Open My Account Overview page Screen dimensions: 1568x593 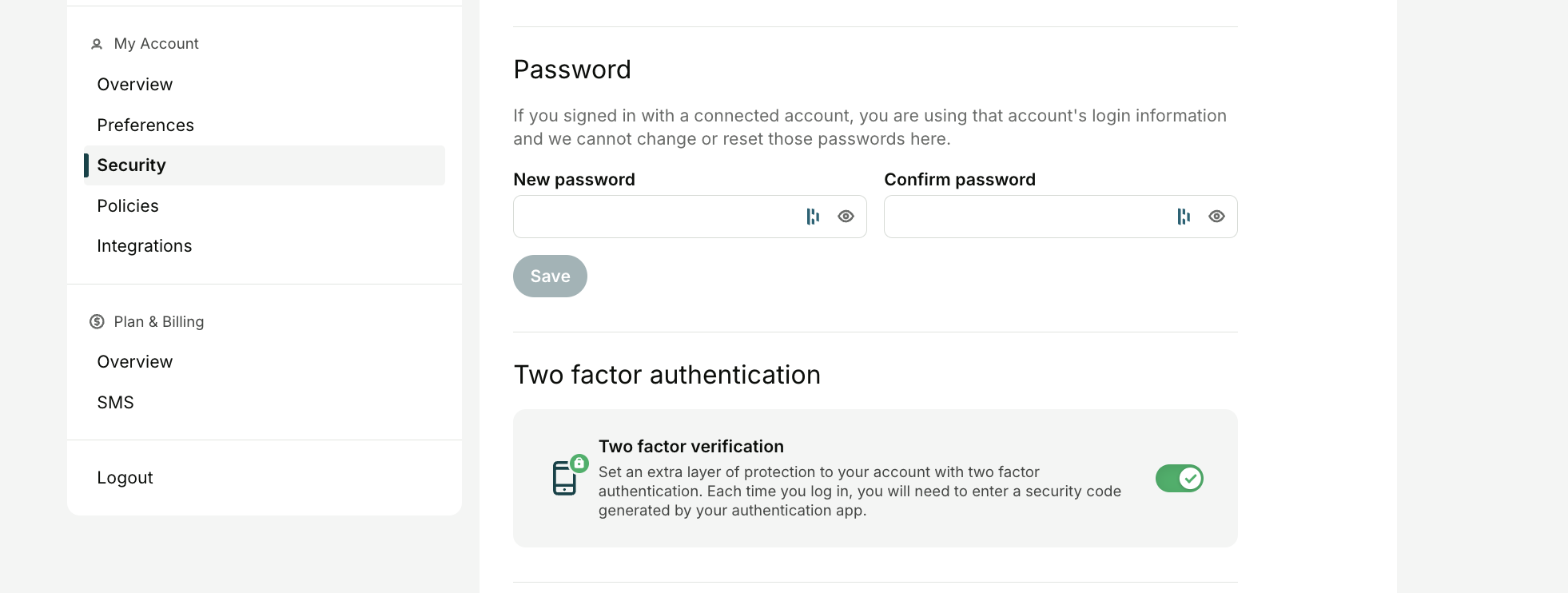coord(135,85)
